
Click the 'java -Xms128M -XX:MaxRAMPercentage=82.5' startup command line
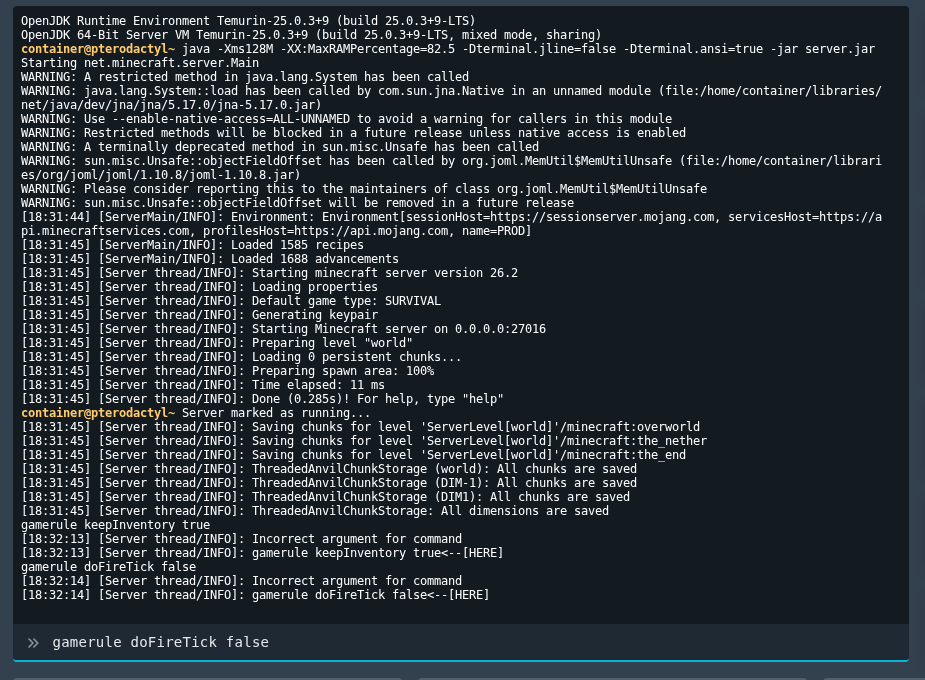(448, 49)
